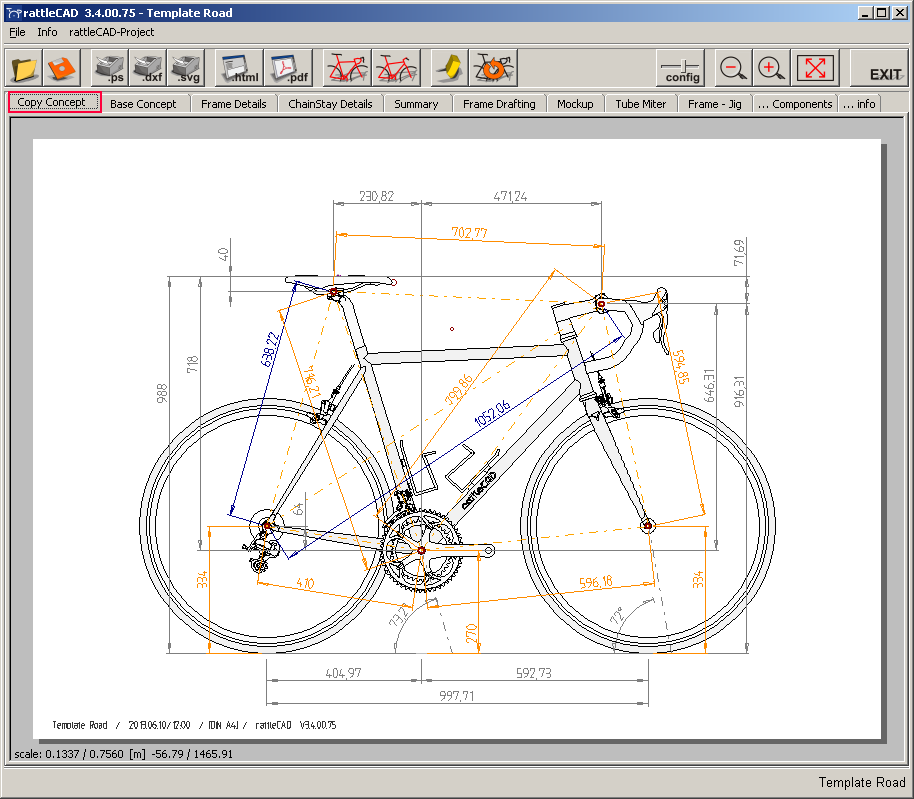This screenshot has width=914, height=799.
Task: Fit drawing to window with red arrows icon
Action: 815,68
